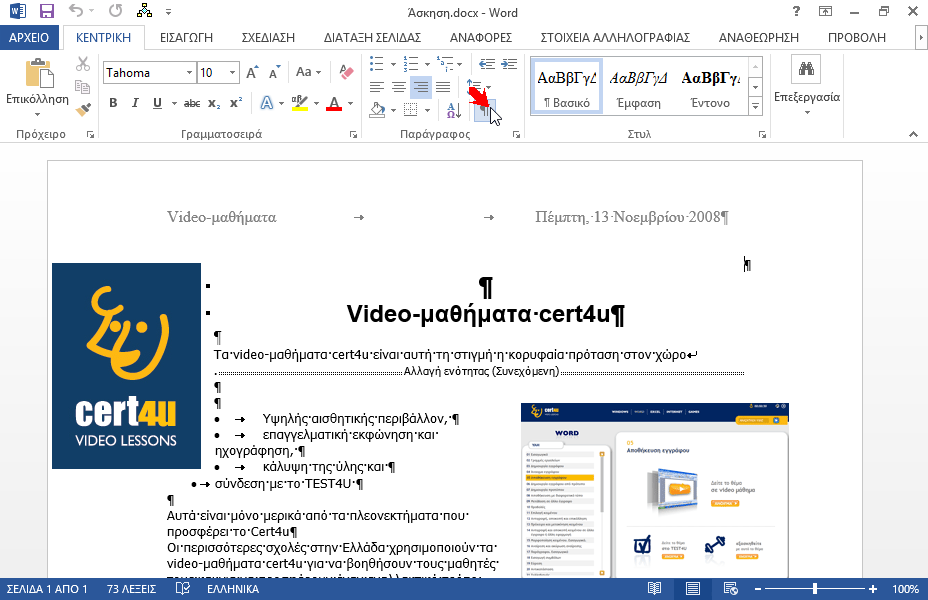928x600 pixels.
Task: Apply red font color (A)
Action: click(x=334, y=104)
